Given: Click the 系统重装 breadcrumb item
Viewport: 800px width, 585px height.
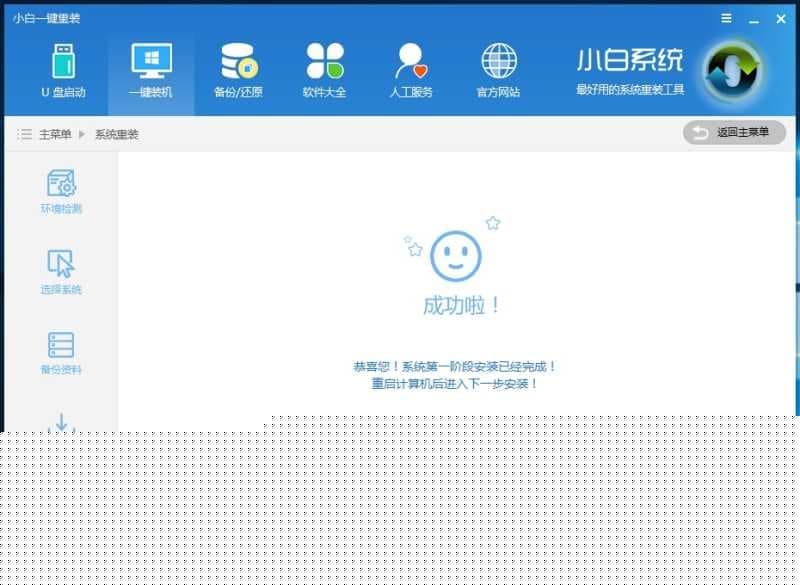Looking at the screenshot, I should pos(117,135).
